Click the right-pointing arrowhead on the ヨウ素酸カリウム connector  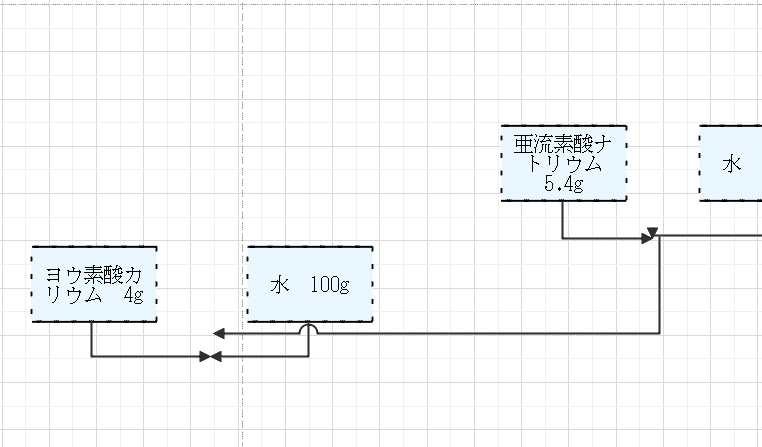pos(205,356)
